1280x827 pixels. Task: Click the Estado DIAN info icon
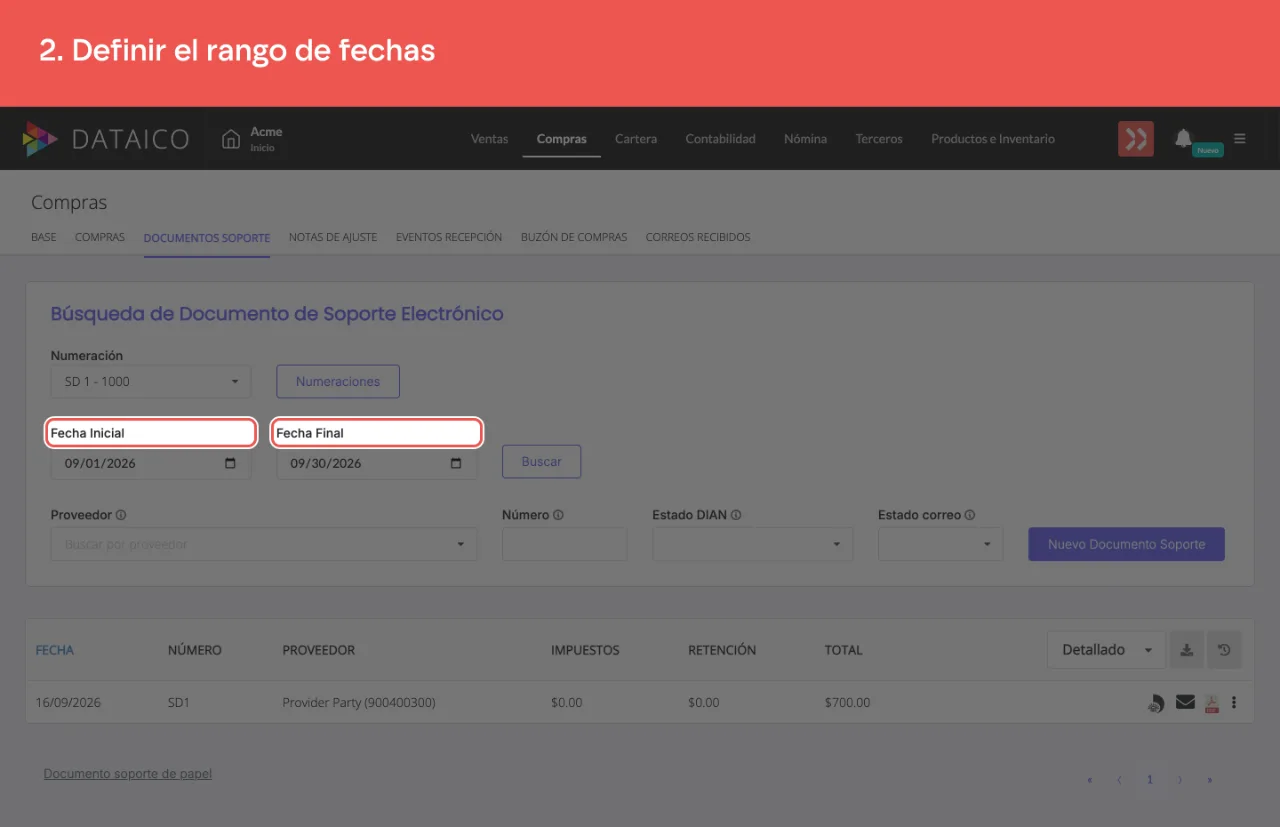[x=736, y=515]
